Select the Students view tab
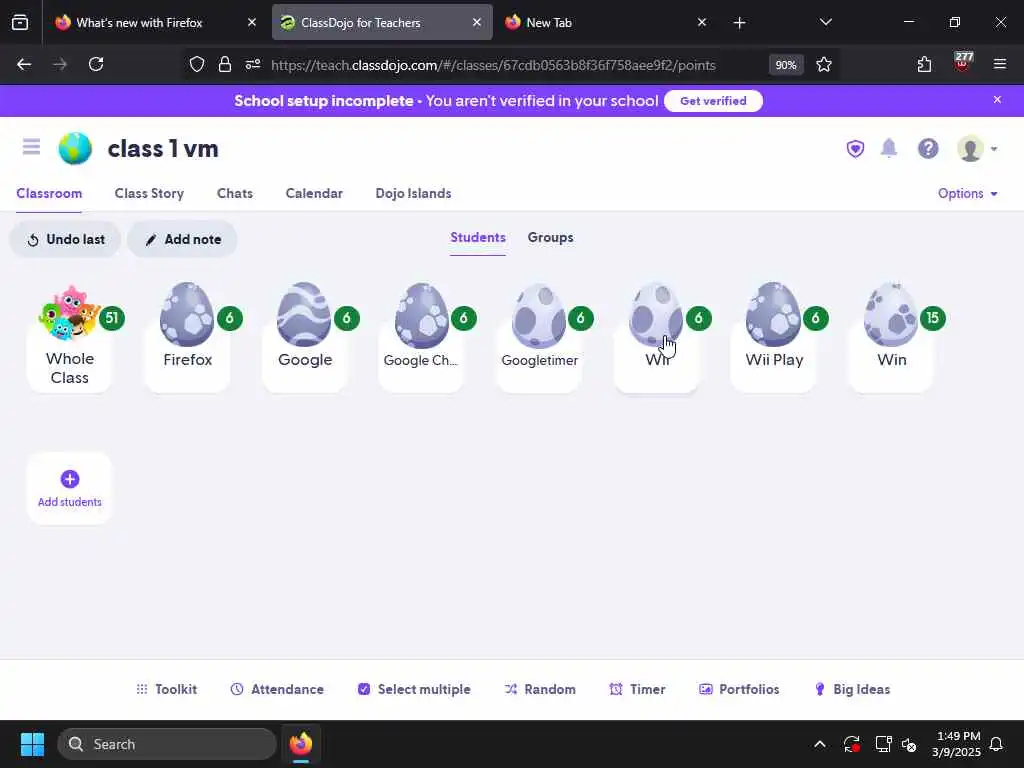Viewport: 1024px width, 768px height. click(x=477, y=238)
